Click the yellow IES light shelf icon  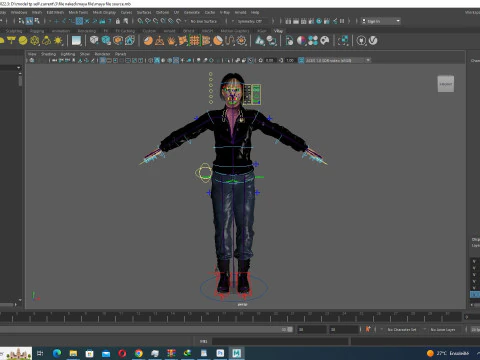coord(46,41)
